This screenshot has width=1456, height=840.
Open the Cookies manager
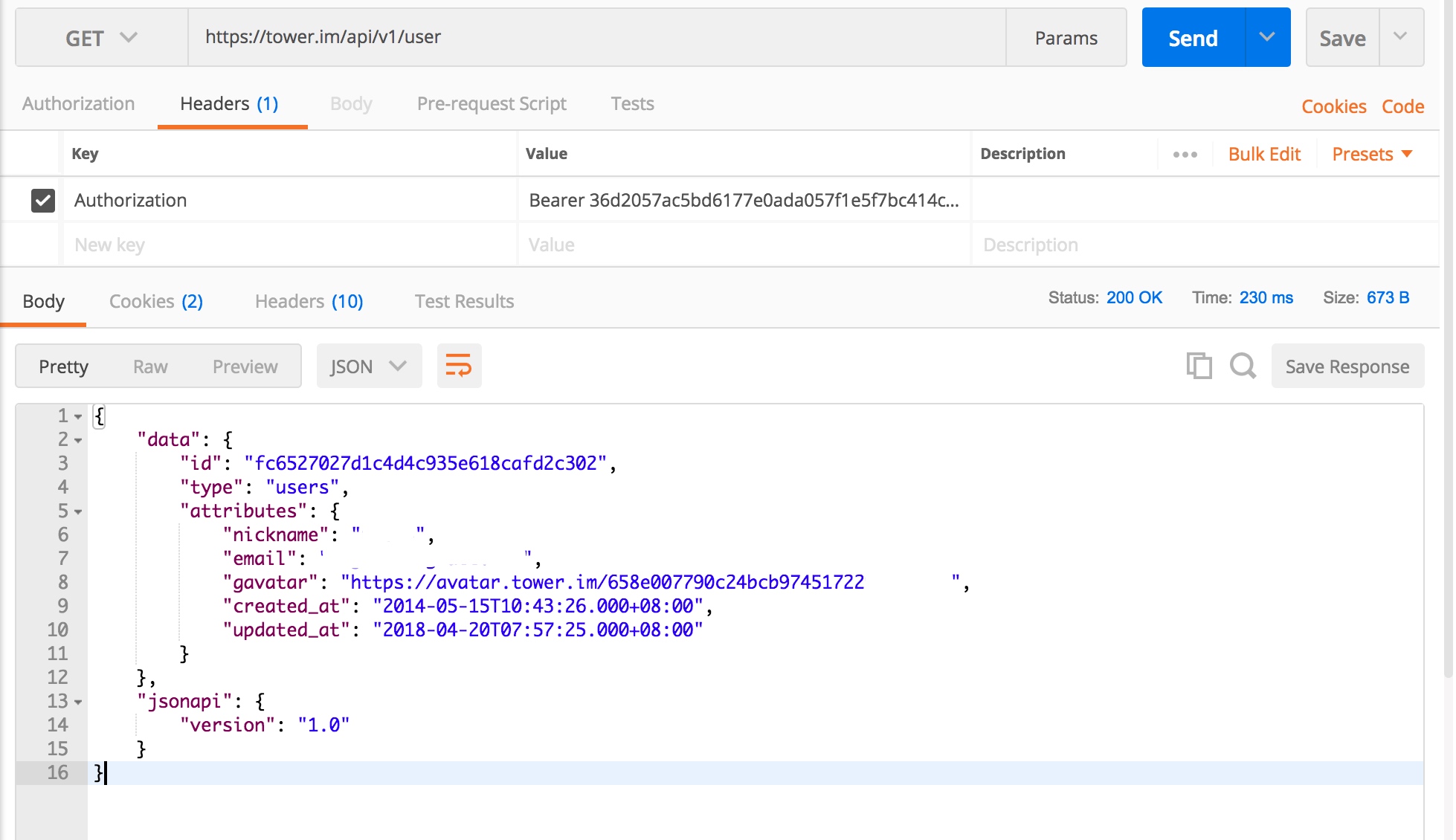click(1333, 106)
